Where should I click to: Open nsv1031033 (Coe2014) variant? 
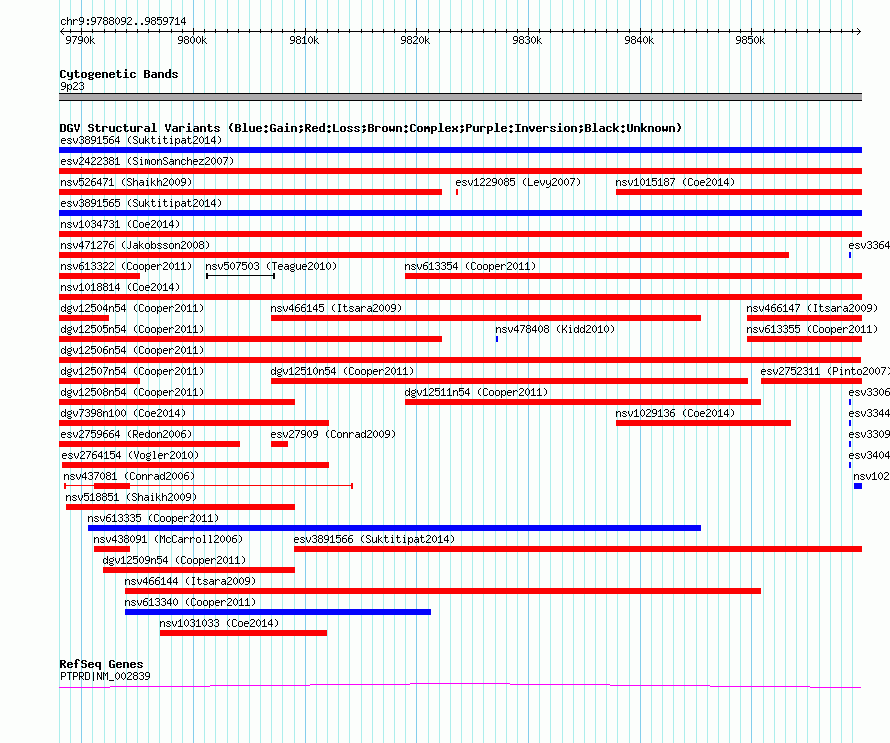pos(219,623)
